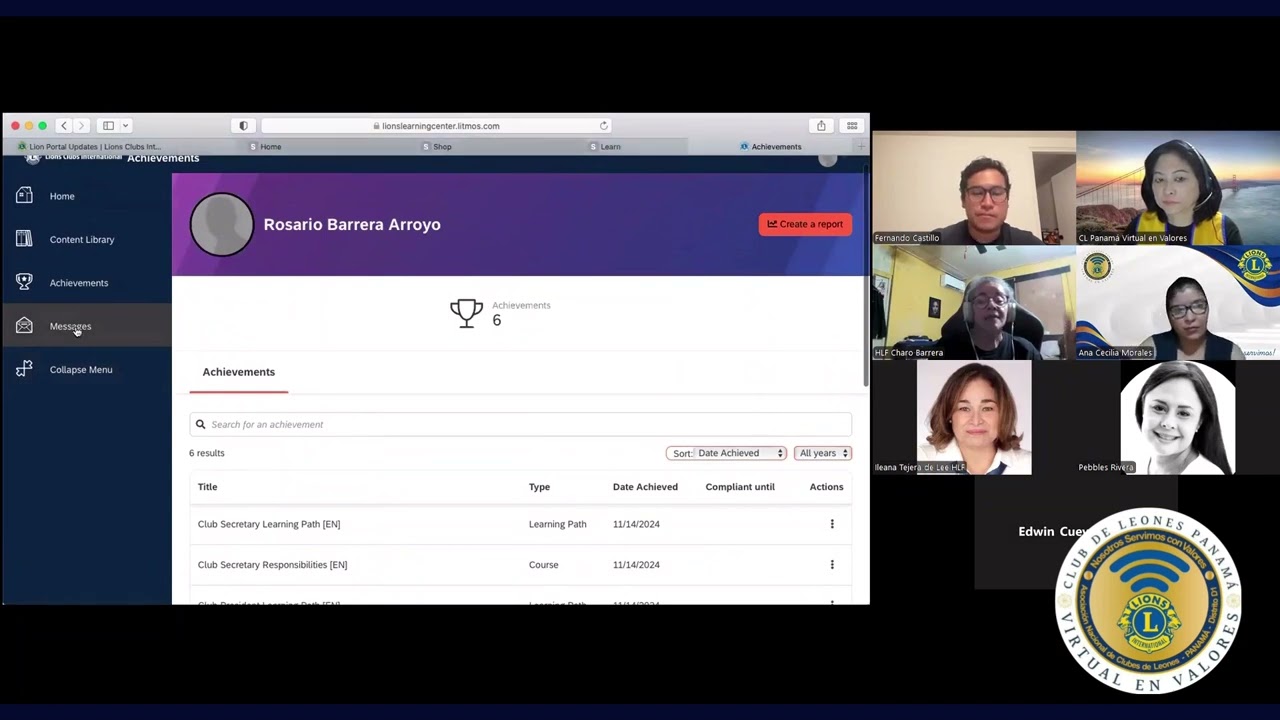This screenshot has width=1280, height=720.
Task: Click the Learning Path type cell
Action: click(x=558, y=524)
